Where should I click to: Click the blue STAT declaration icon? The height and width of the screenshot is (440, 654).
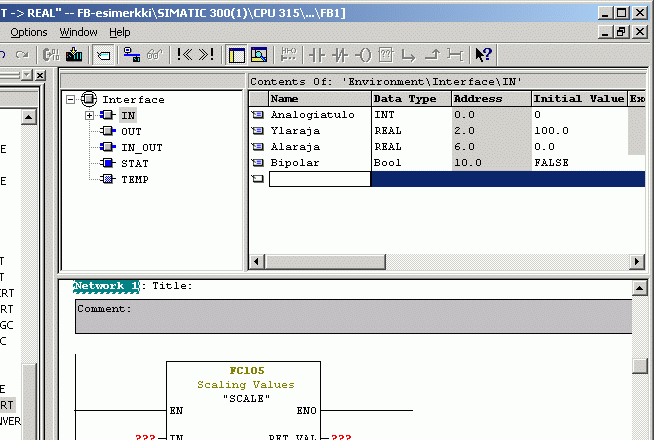pos(107,163)
